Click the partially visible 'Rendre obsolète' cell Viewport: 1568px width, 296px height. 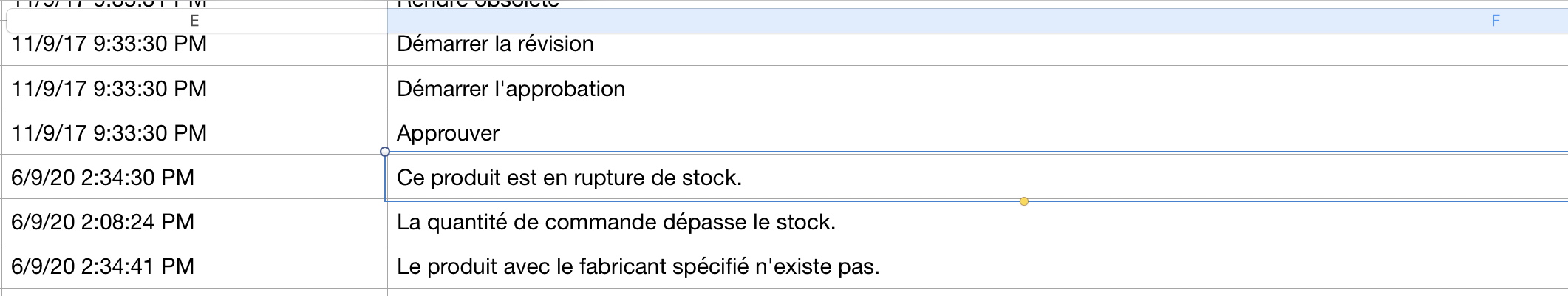(978, 4)
